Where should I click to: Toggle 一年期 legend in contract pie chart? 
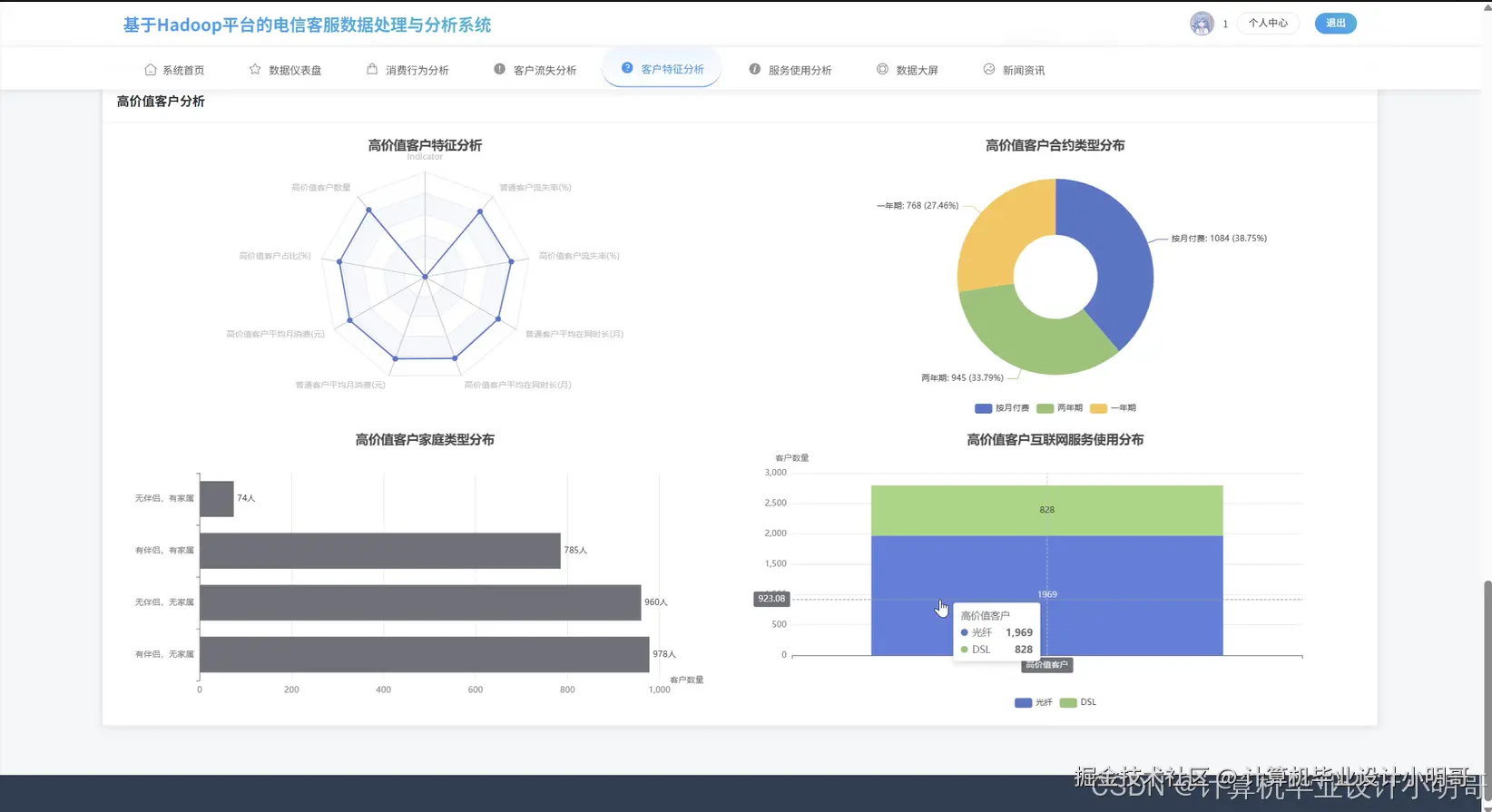pyautogui.click(x=1113, y=408)
